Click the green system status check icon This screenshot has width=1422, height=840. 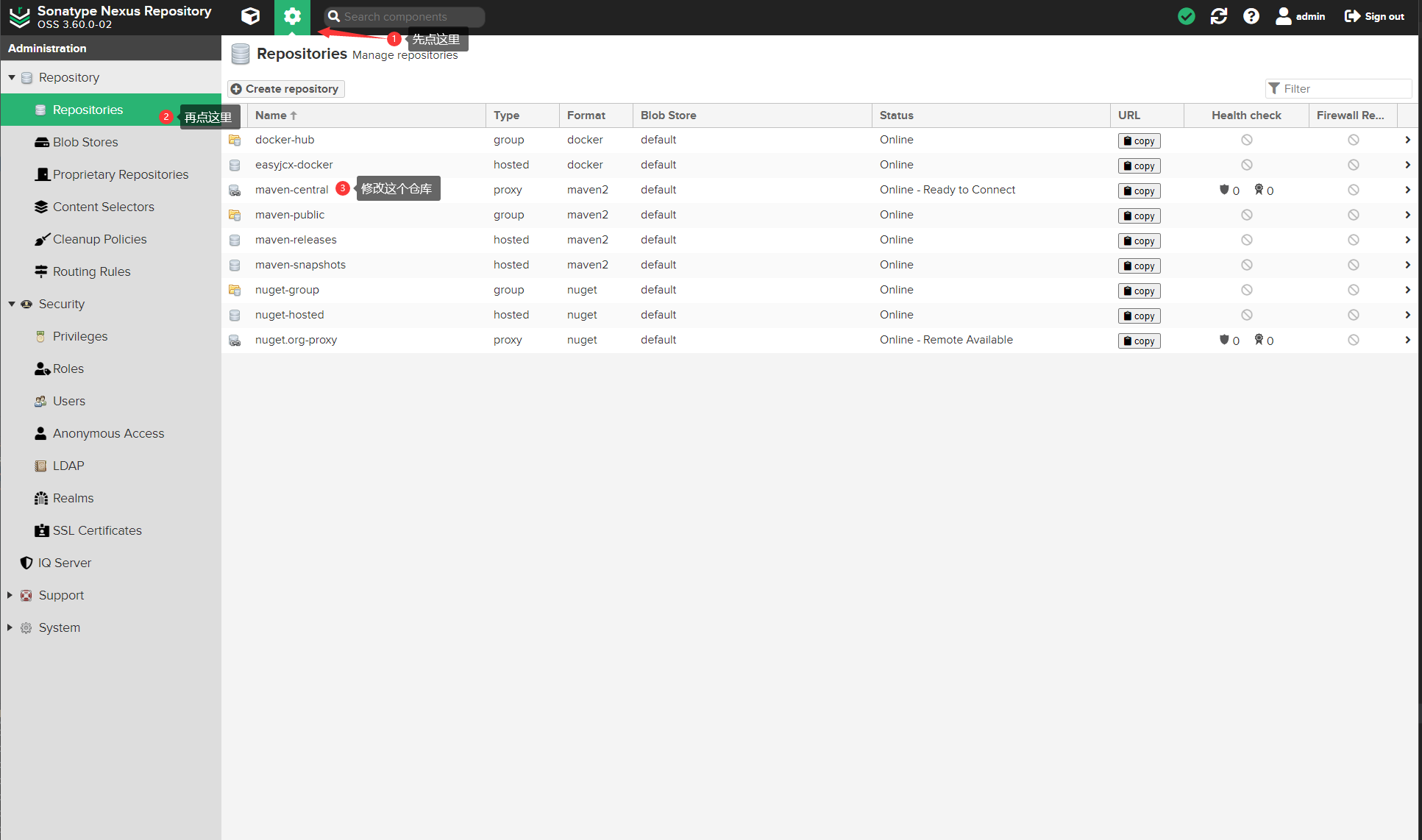[1186, 16]
